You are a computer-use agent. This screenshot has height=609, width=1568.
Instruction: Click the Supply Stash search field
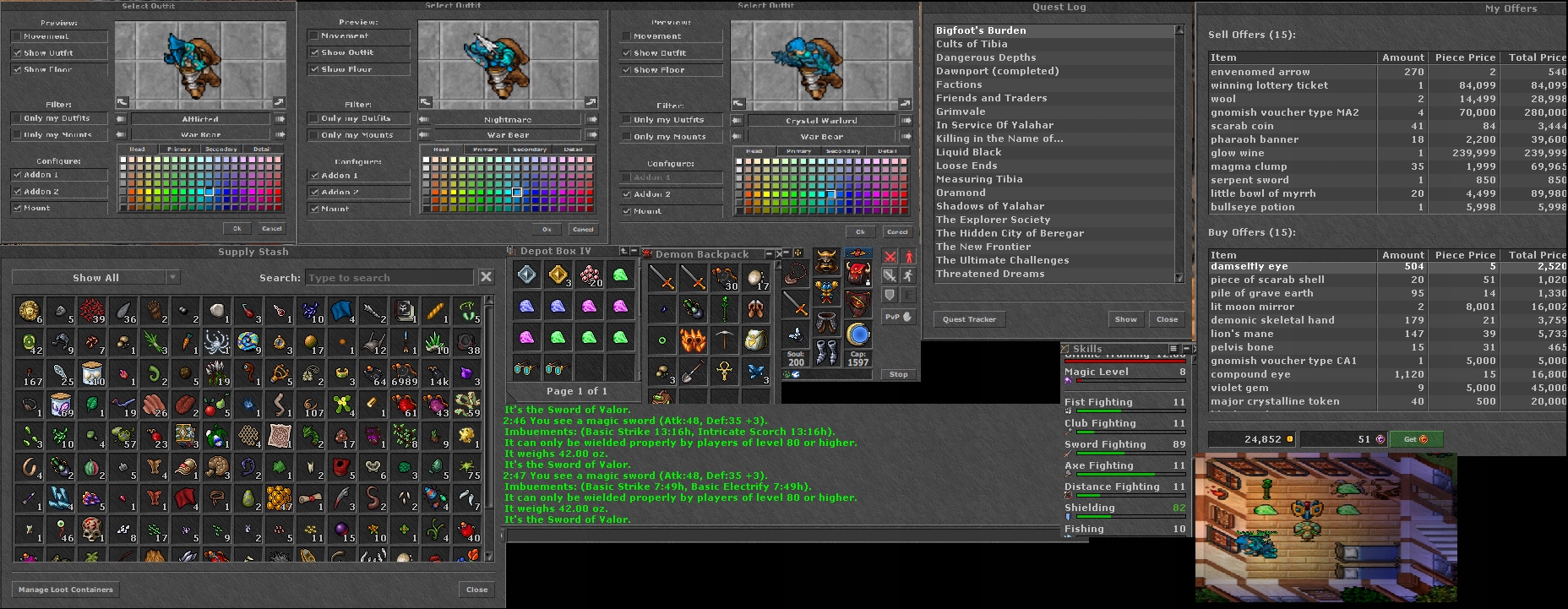click(389, 278)
